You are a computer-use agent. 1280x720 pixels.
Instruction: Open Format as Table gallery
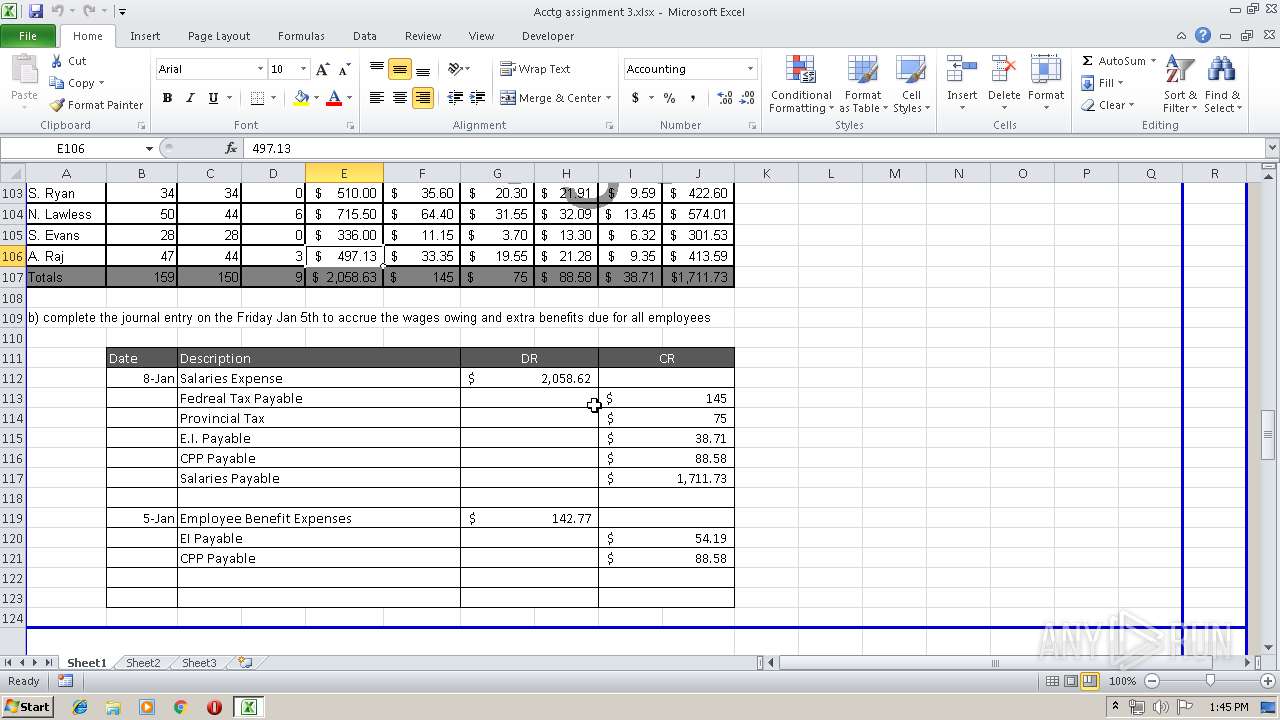[x=862, y=84]
